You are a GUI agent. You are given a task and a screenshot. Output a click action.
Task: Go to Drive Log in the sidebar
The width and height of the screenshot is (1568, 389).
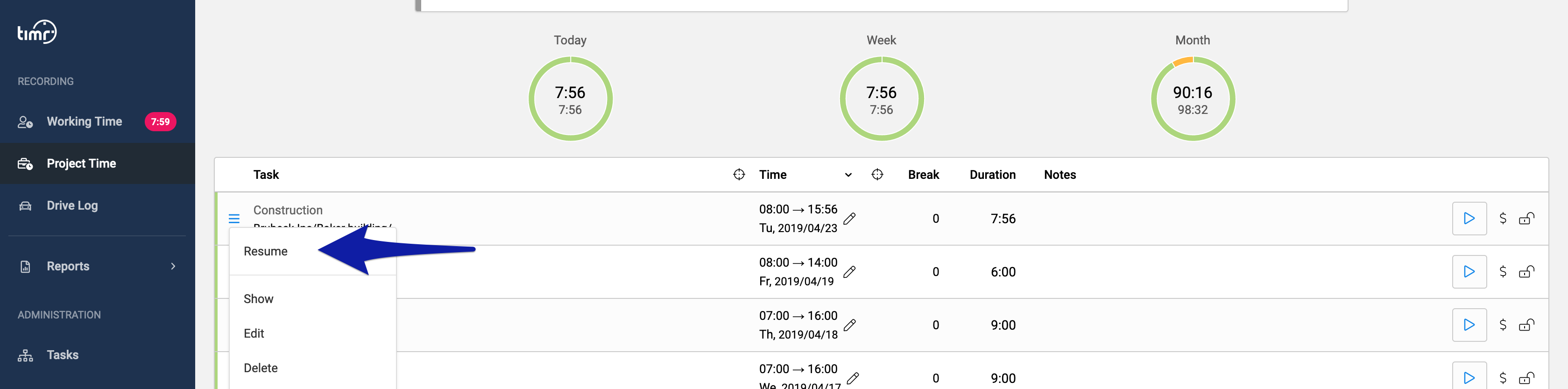pyautogui.click(x=72, y=206)
